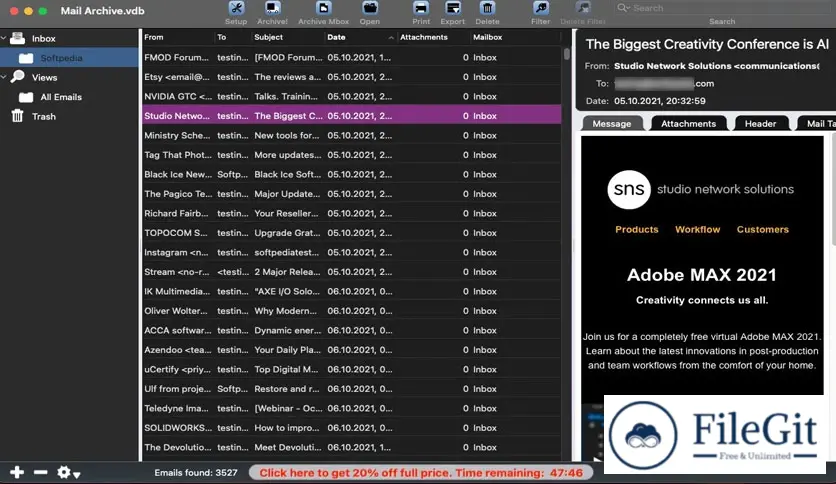Viewport: 836px width, 484px height.
Task: Open the Customers link in email
Action: [762, 229]
